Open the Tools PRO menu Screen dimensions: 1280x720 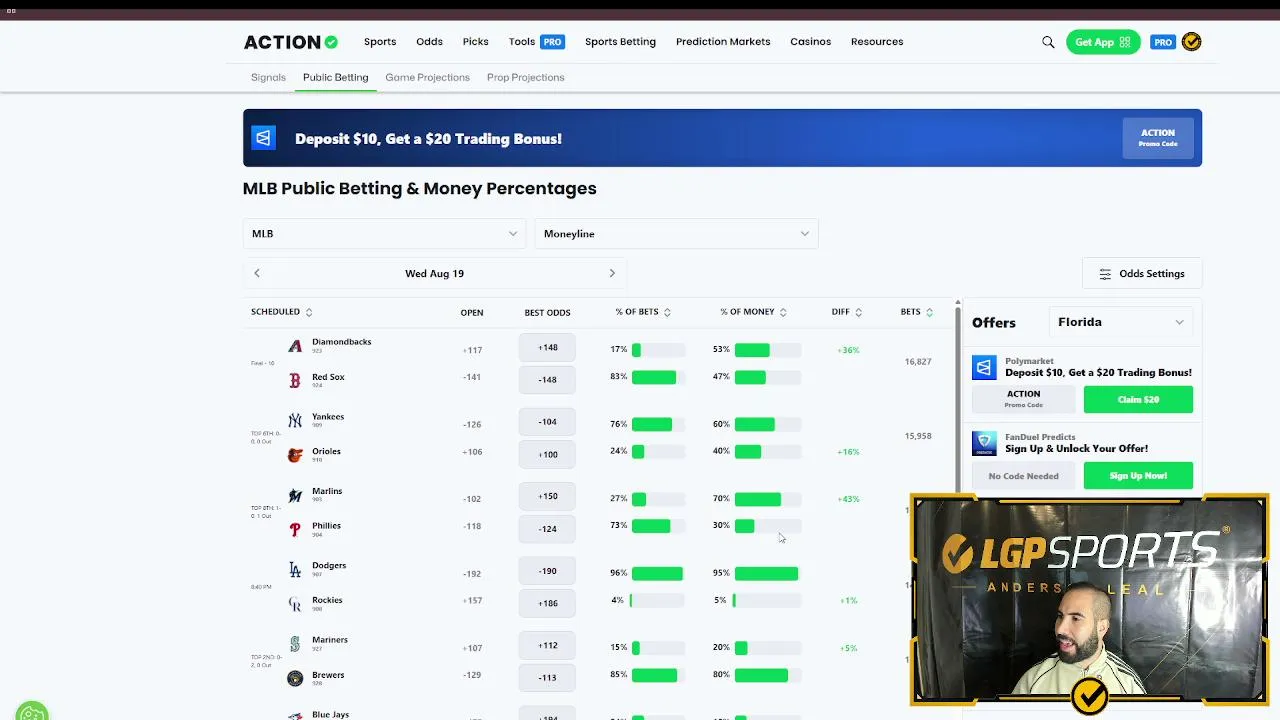pos(537,42)
